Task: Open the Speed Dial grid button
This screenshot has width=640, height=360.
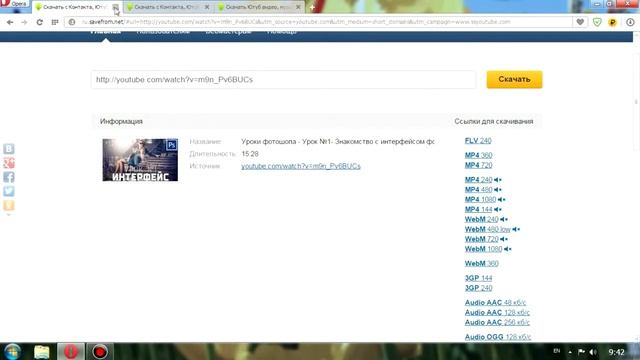Action: click(x=55, y=22)
